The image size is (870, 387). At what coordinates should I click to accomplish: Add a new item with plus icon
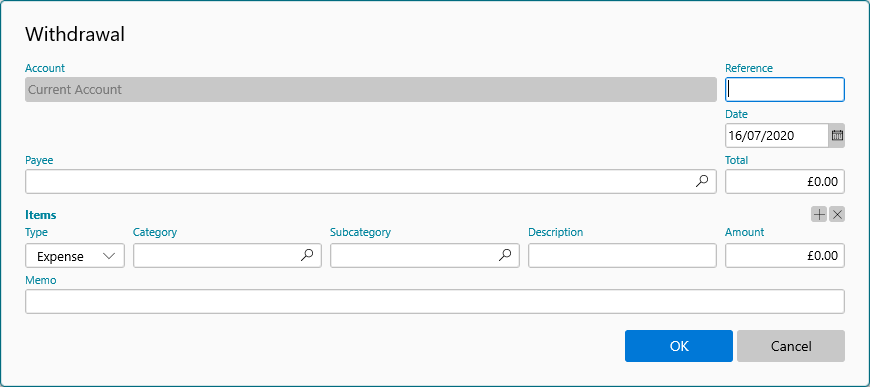coord(819,214)
